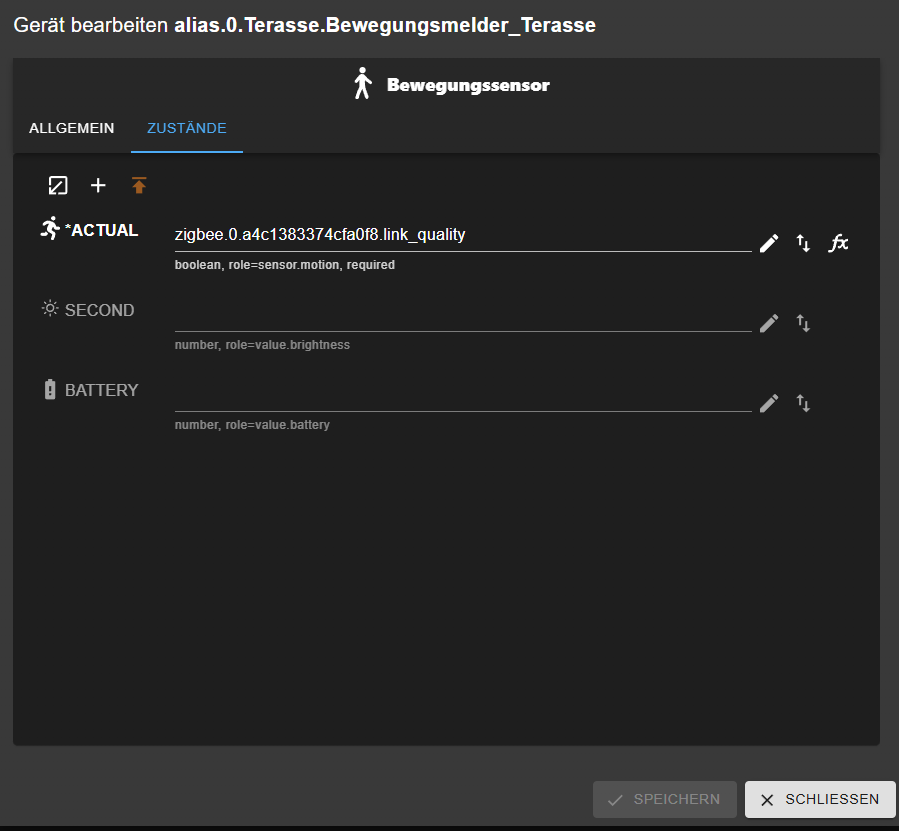Focus the empty SECOND brightness input field
The height and width of the screenshot is (831, 899).
coord(462,316)
